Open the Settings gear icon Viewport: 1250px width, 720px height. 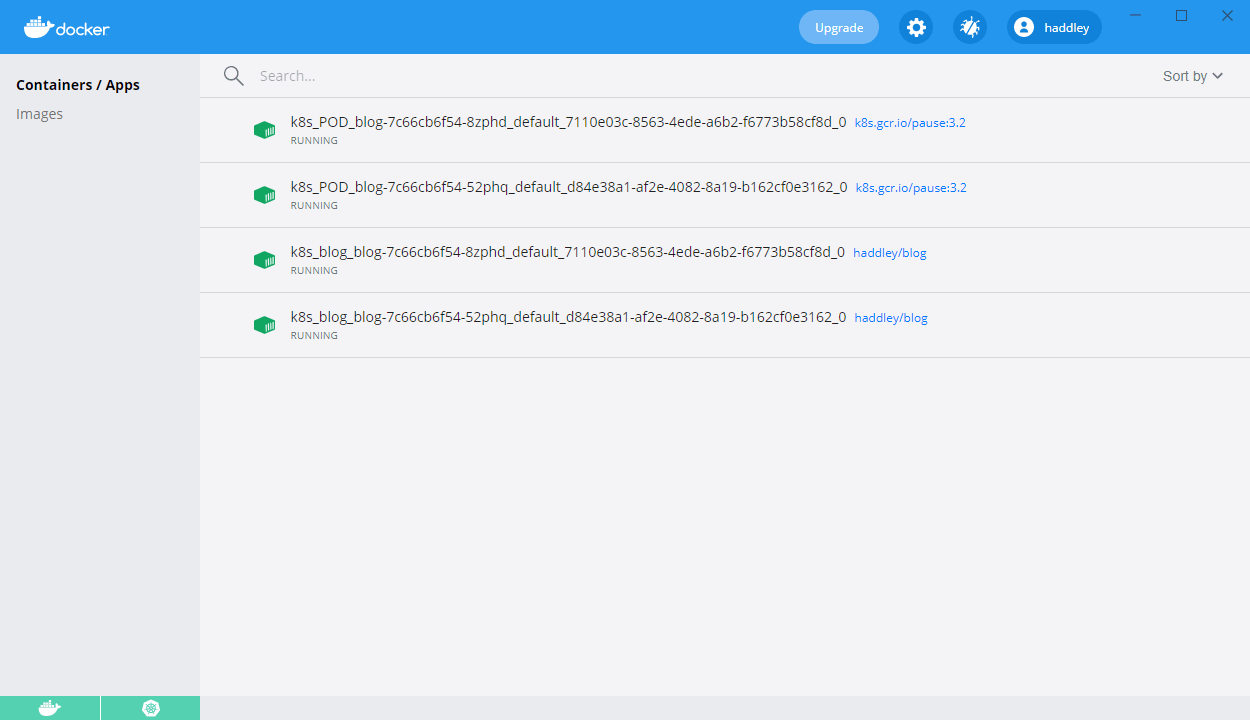point(916,27)
